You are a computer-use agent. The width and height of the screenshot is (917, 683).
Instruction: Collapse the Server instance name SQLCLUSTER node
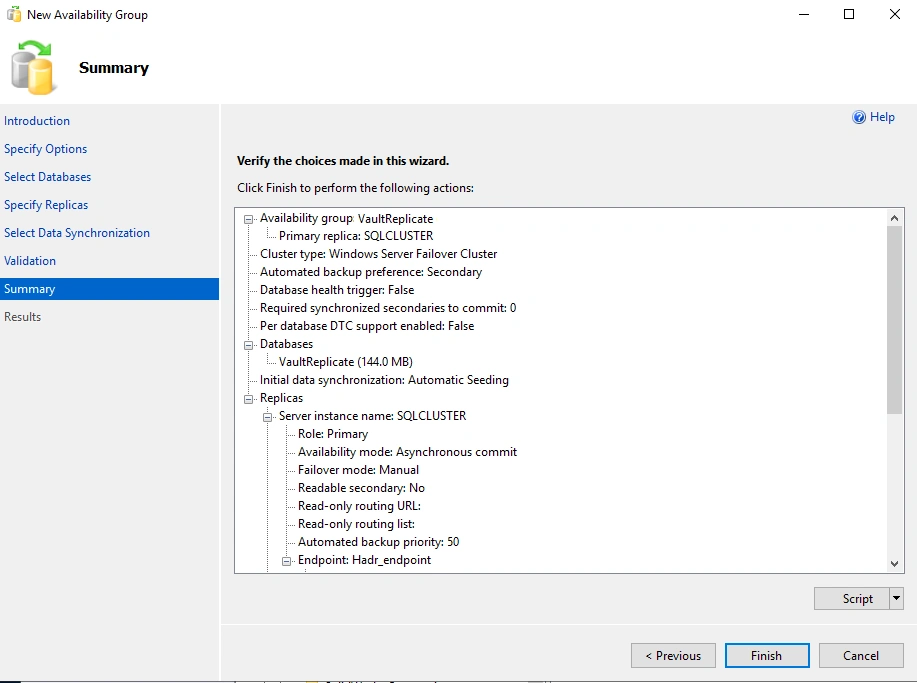tap(268, 416)
